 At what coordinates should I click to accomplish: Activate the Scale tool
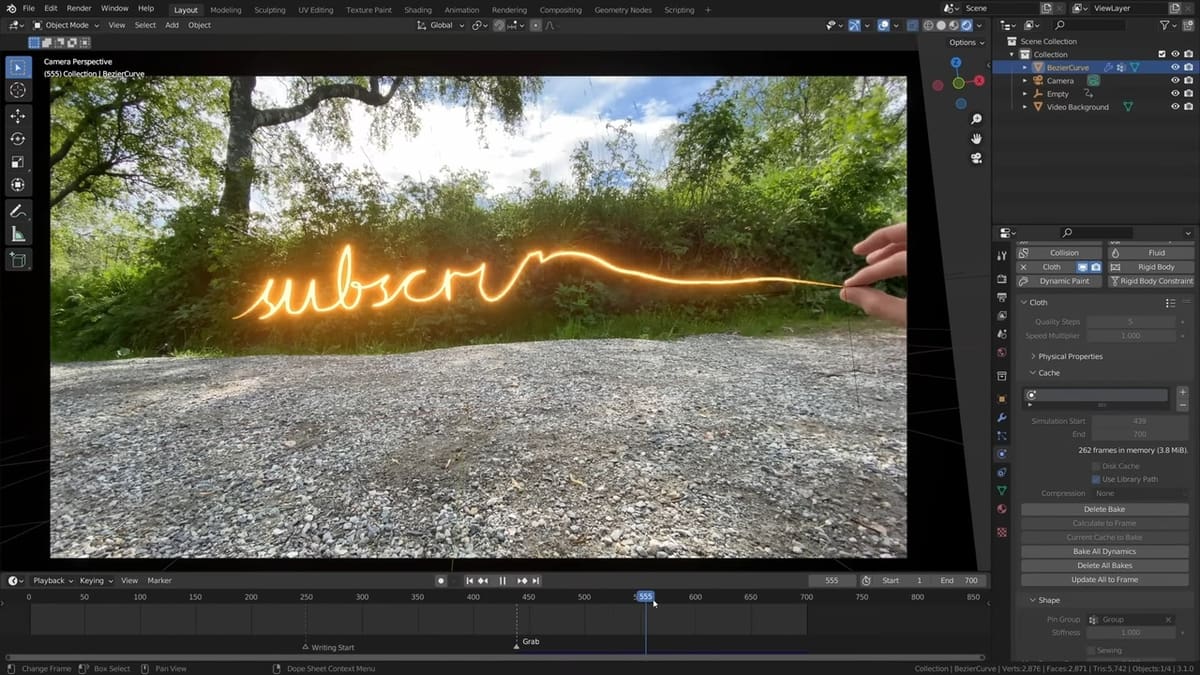point(18,161)
